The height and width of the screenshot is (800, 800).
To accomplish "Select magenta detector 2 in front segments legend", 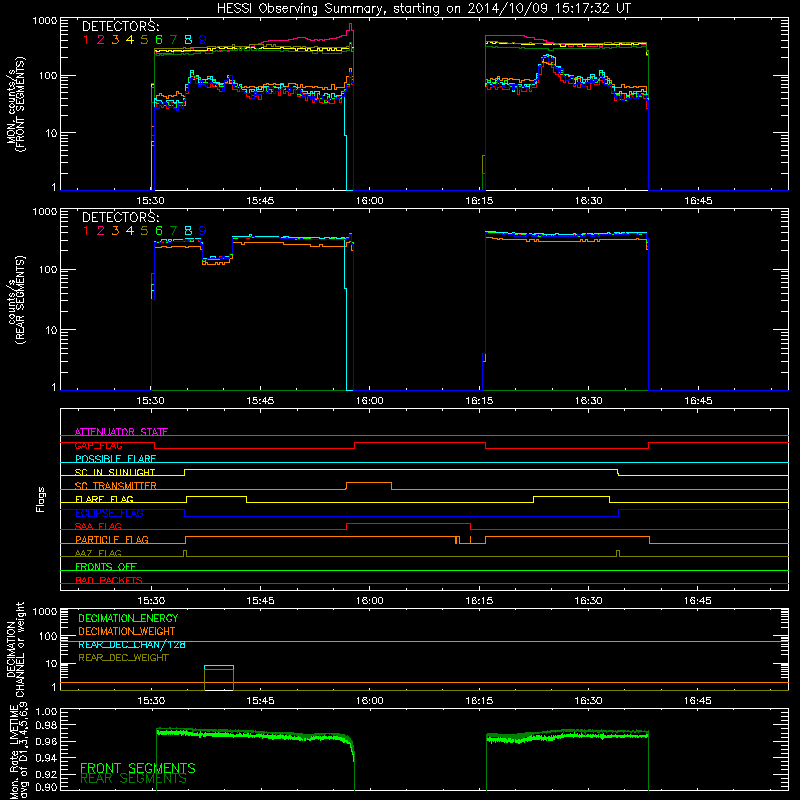I will pos(101,40).
